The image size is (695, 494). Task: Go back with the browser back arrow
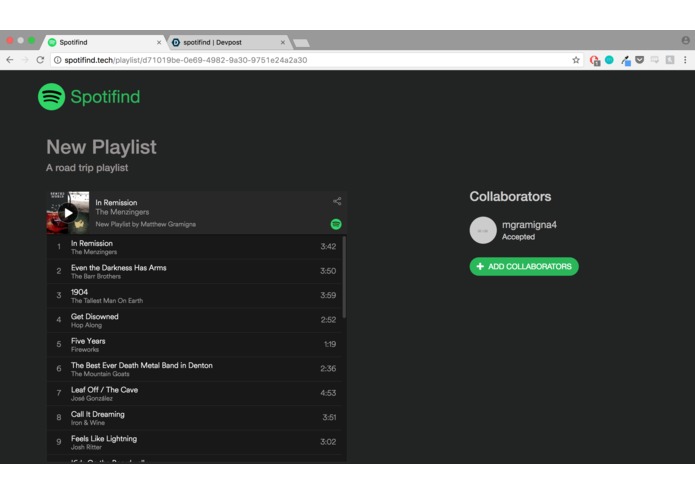pos(10,60)
